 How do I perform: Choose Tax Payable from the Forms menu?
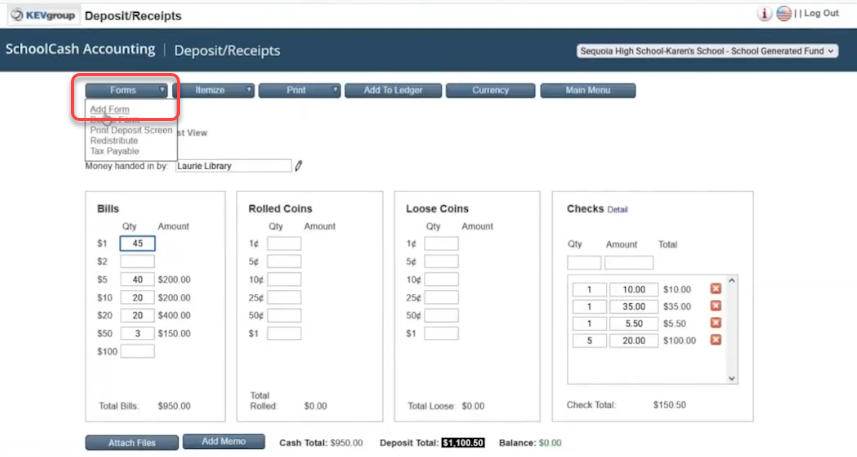(114, 151)
